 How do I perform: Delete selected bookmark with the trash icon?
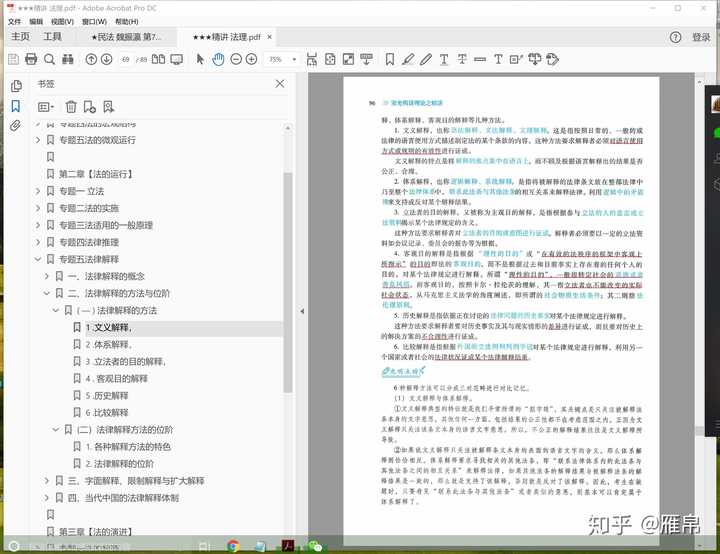point(71,106)
